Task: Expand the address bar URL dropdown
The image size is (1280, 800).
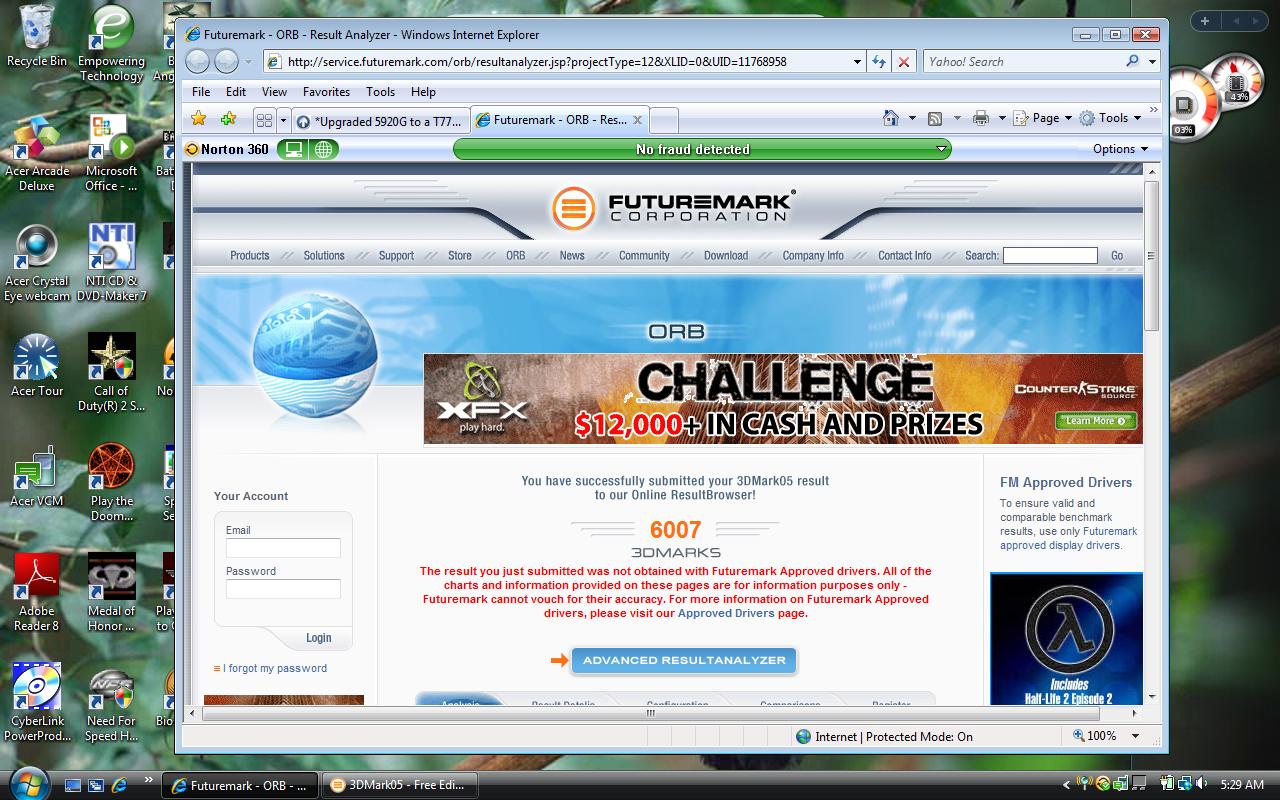Action: [857, 61]
